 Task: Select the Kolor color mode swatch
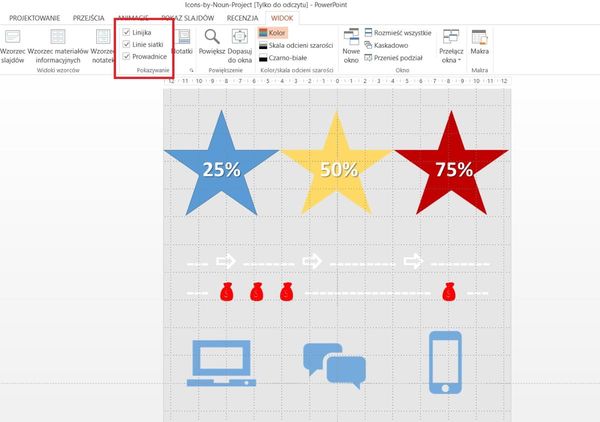pos(272,33)
